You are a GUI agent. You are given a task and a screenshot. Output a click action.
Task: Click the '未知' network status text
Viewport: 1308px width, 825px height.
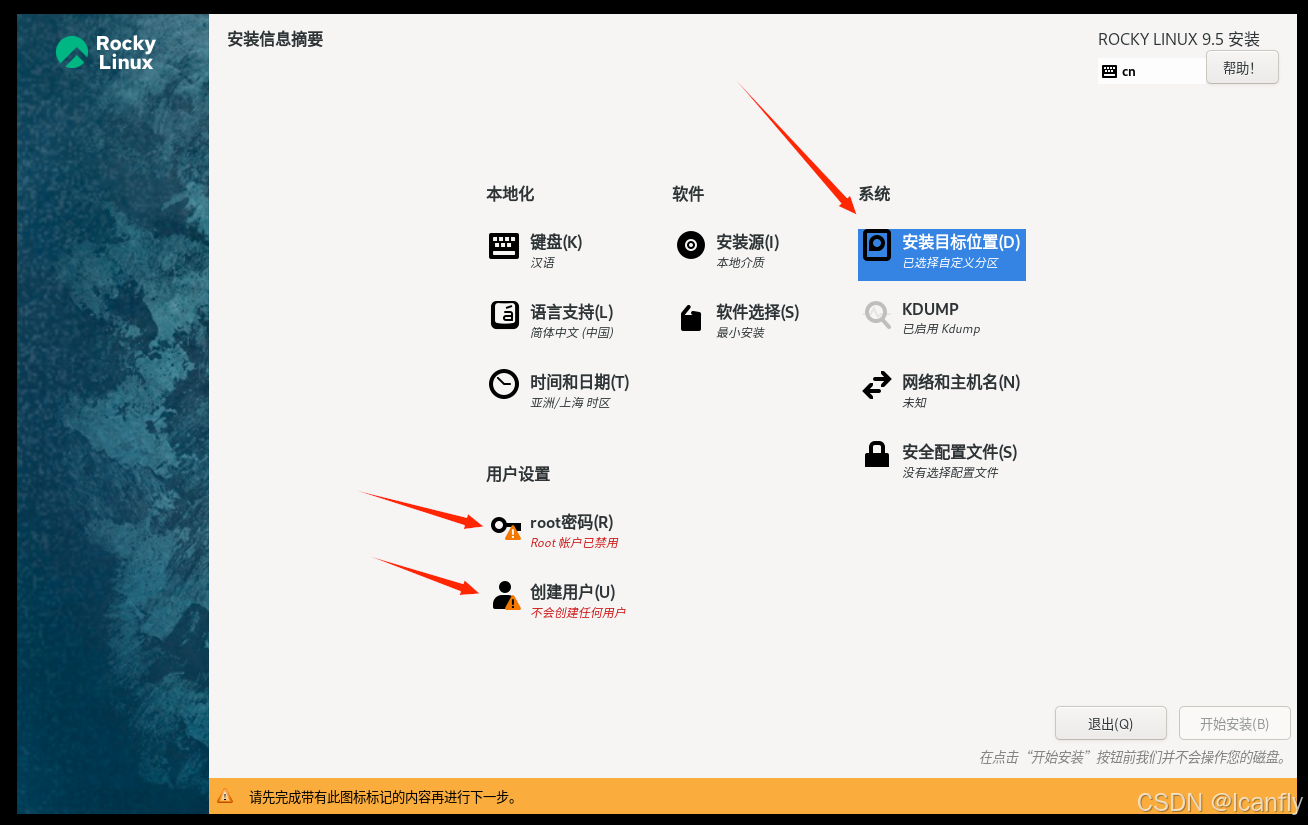(914, 403)
